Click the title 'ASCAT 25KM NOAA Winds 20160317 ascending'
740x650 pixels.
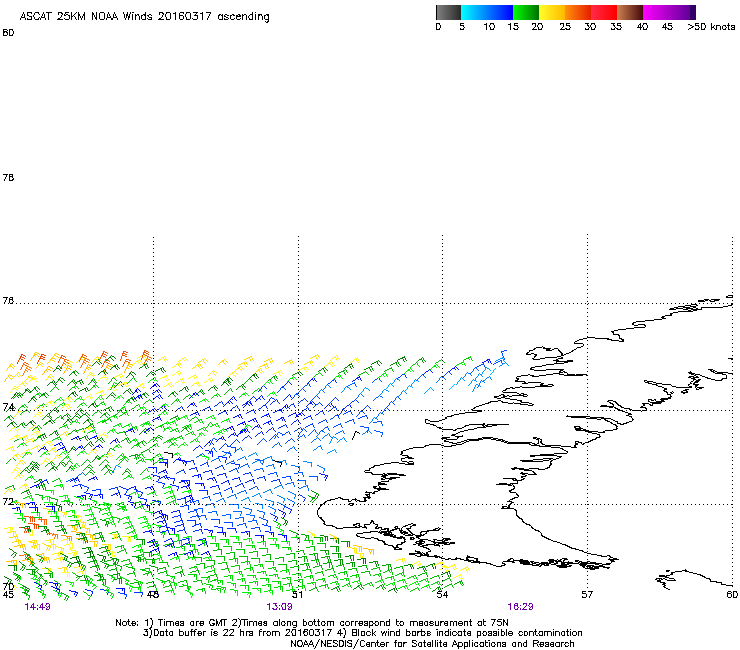pyautogui.click(x=144, y=17)
